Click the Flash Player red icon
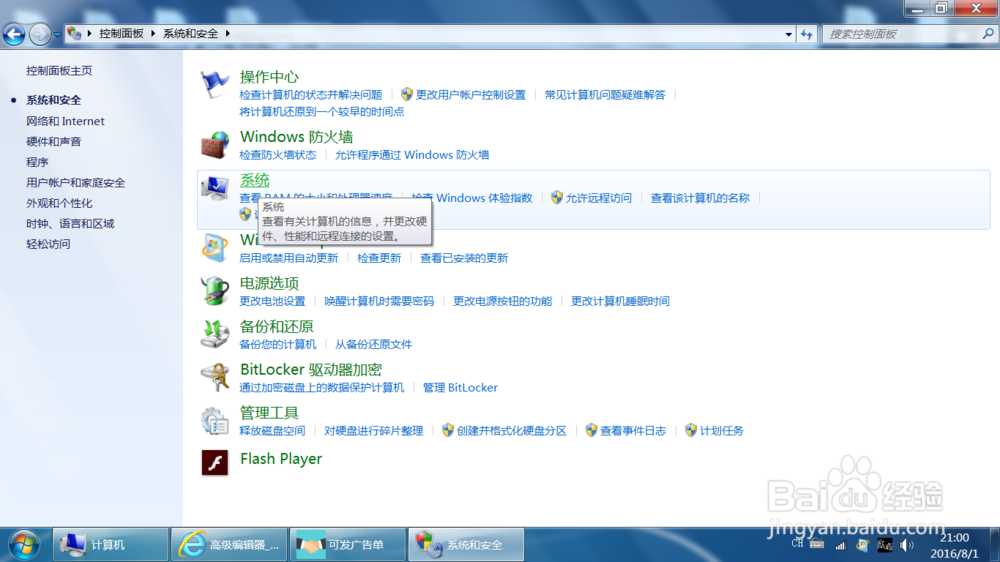 (215, 462)
